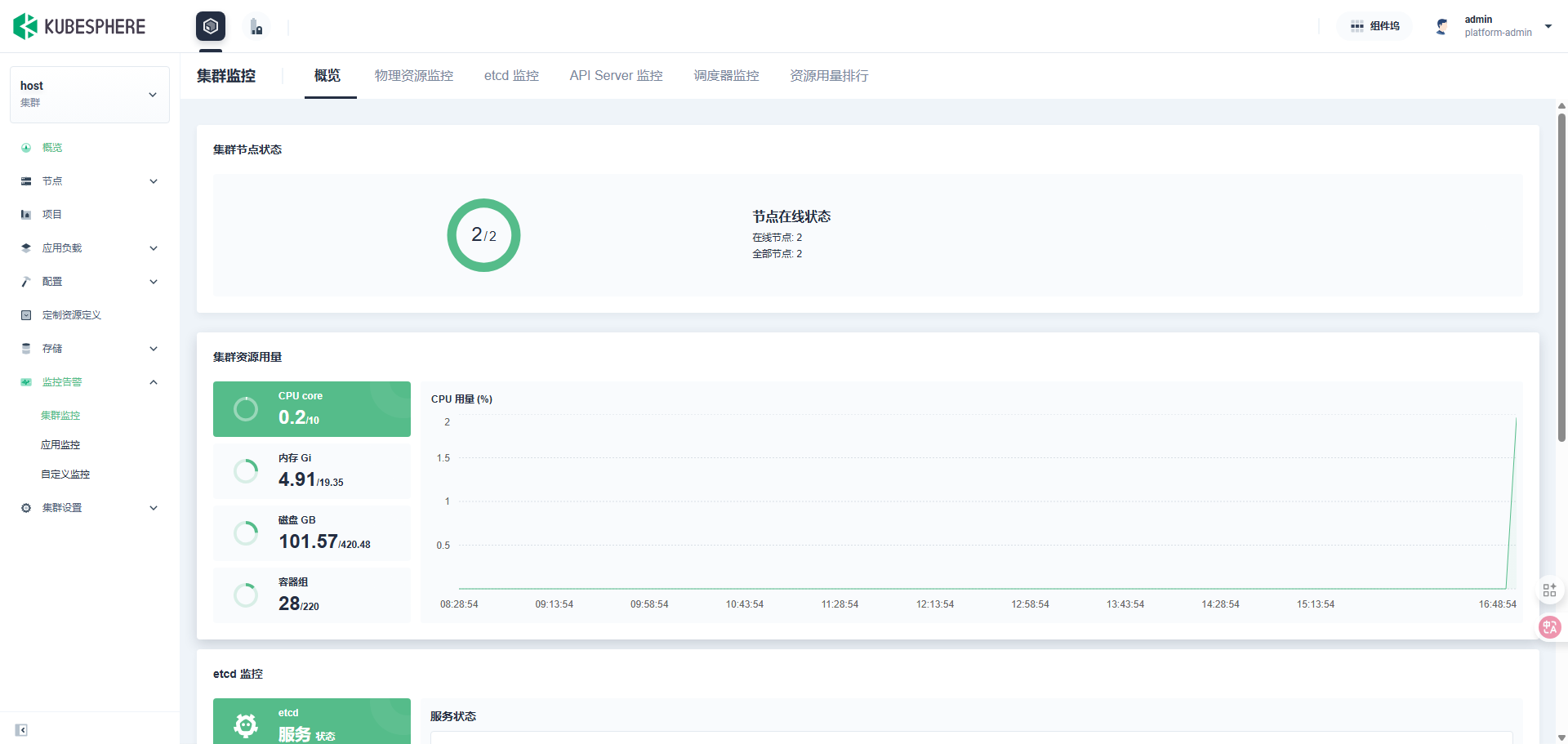Click the 存储 database icon

pyautogui.click(x=26, y=349)
